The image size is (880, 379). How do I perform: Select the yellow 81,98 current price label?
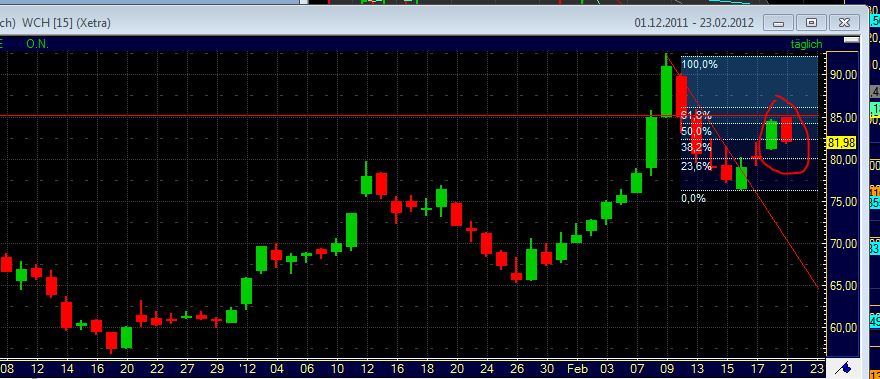click(x=841, y=143)
